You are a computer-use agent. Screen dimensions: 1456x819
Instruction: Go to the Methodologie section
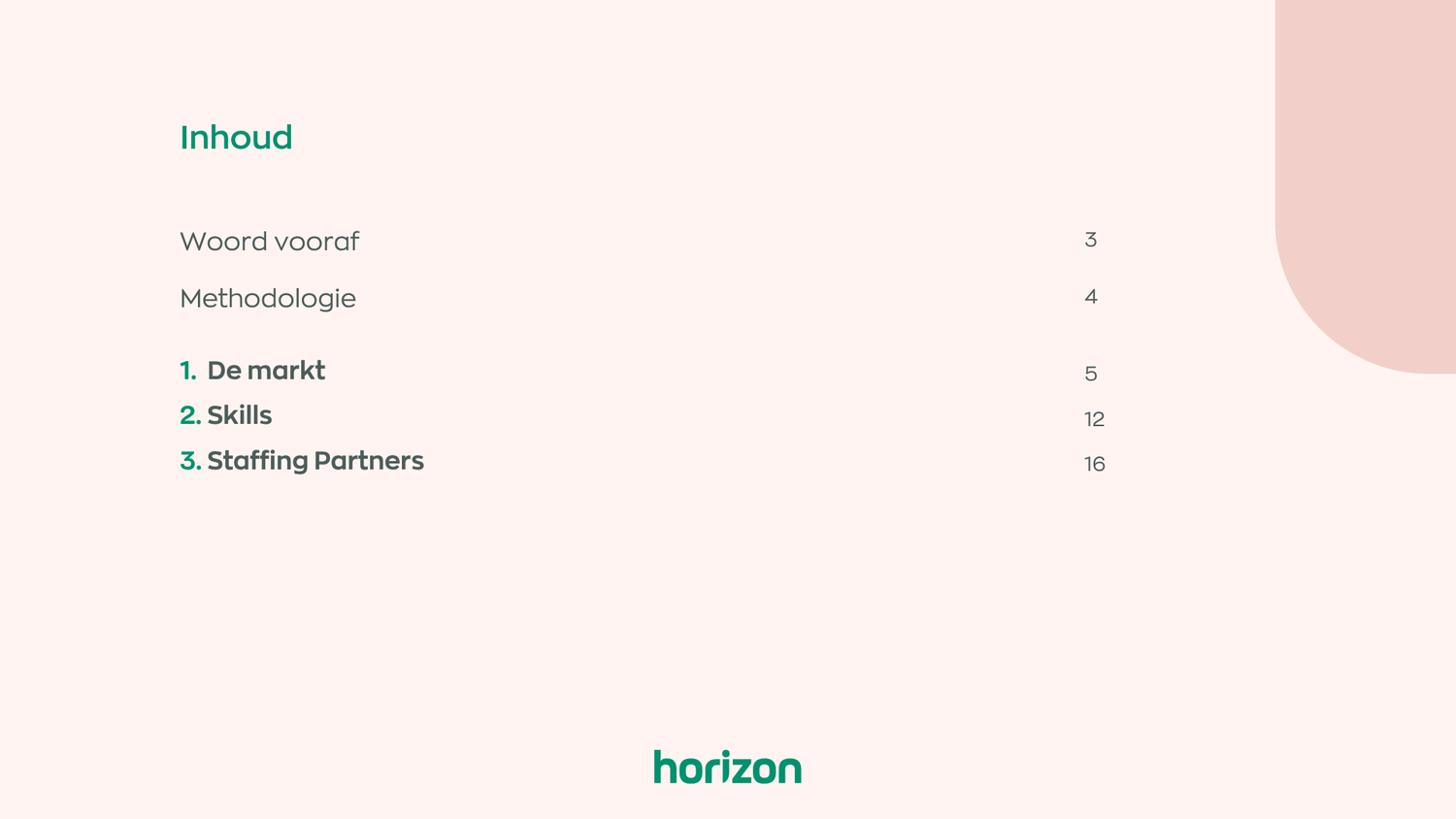pyautogui.click(x=268, y=299)
